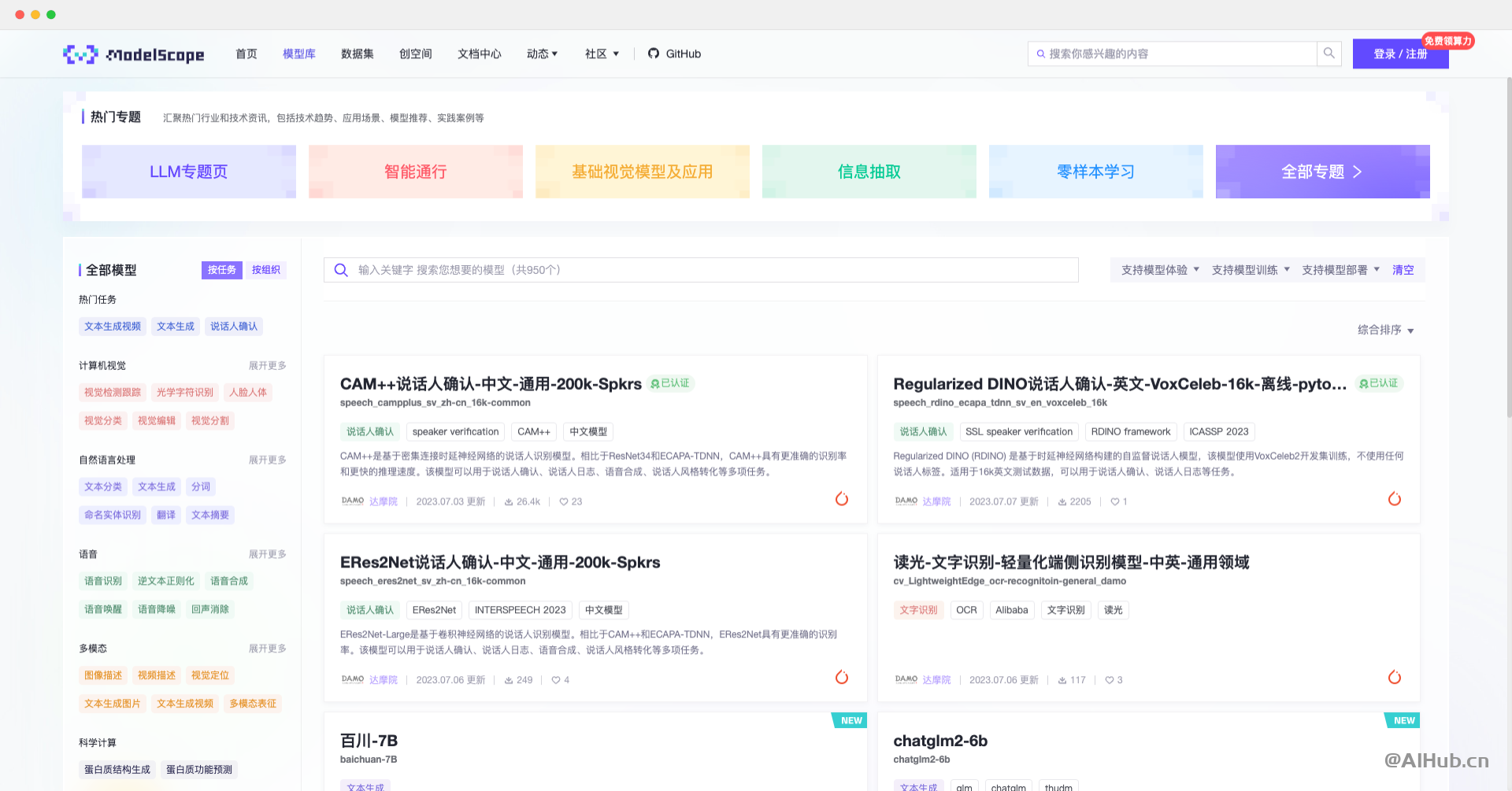Click the 已认证 badge on Regularized DINO card
1512x791 pixels.
point(1379,383)
